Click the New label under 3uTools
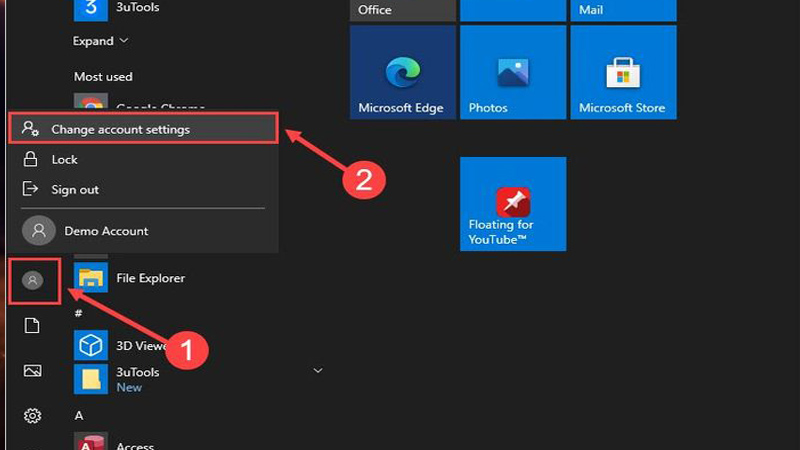Image resolution: width=800 pixels, height=450 pixels. [129, 388]
